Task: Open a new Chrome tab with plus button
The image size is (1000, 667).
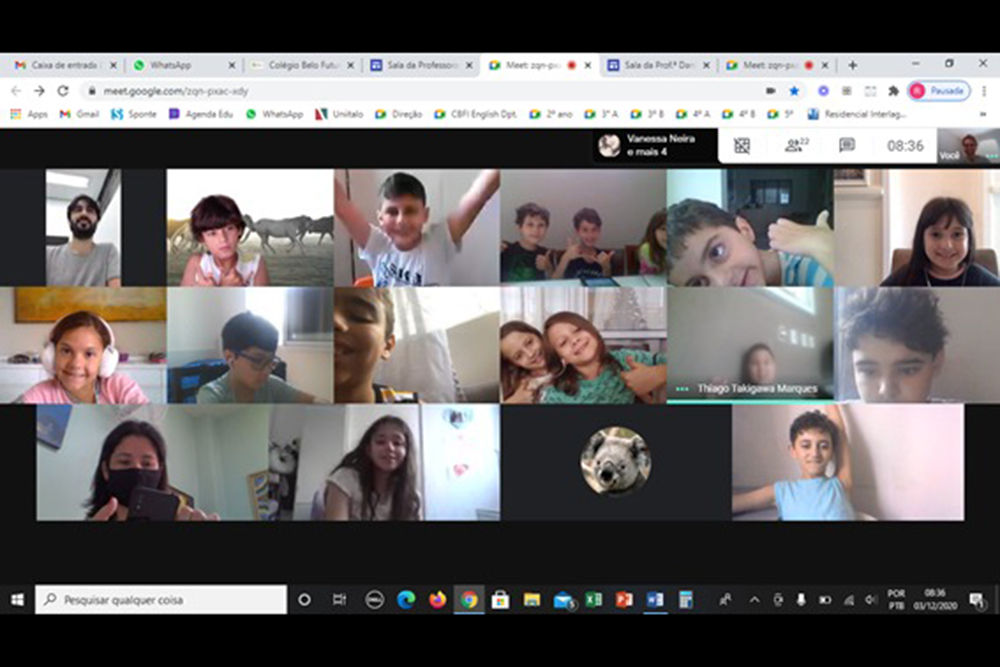Action: (x=853, y=65)
